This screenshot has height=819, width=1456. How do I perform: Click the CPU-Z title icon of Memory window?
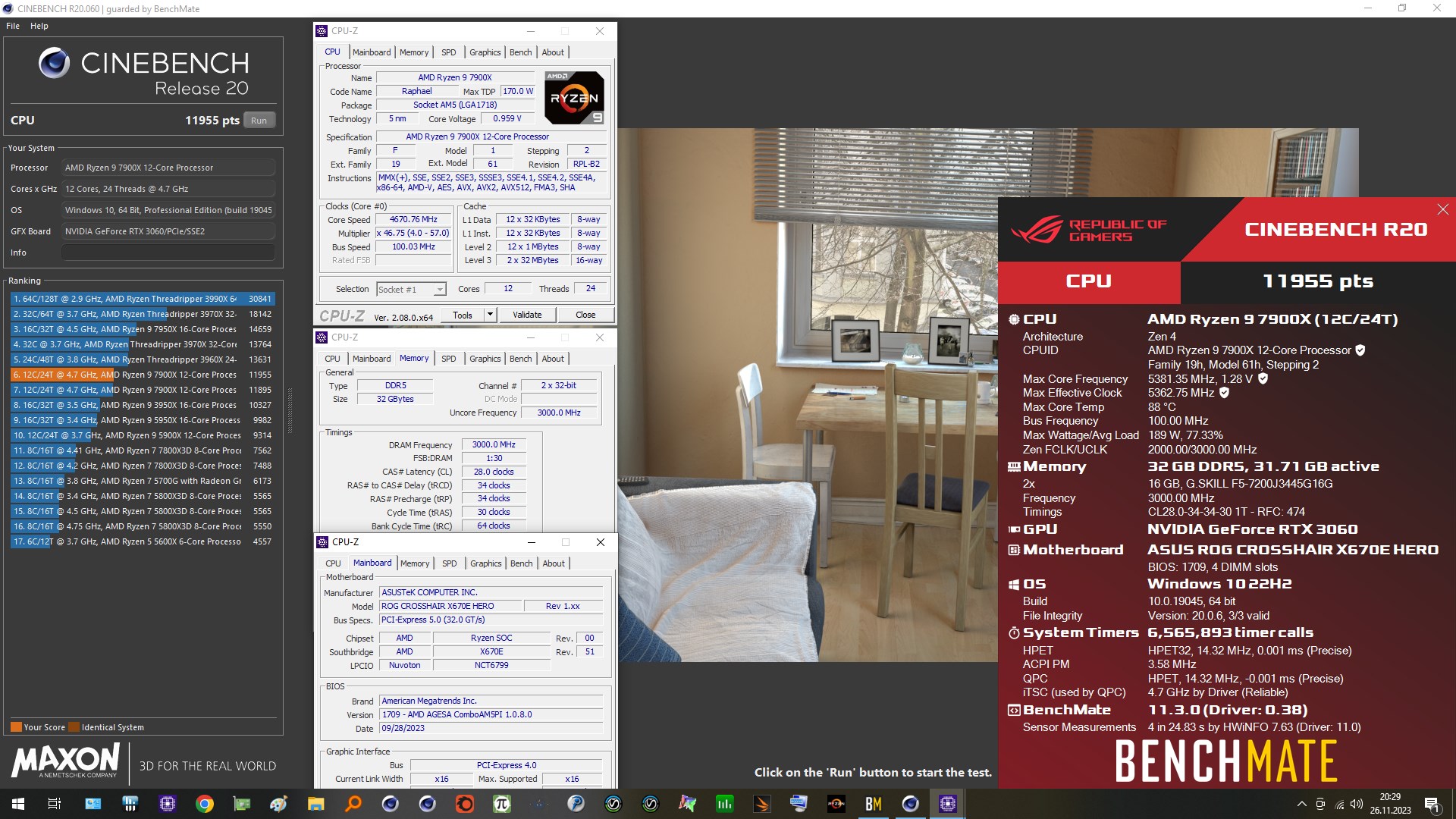coord(322,337)
